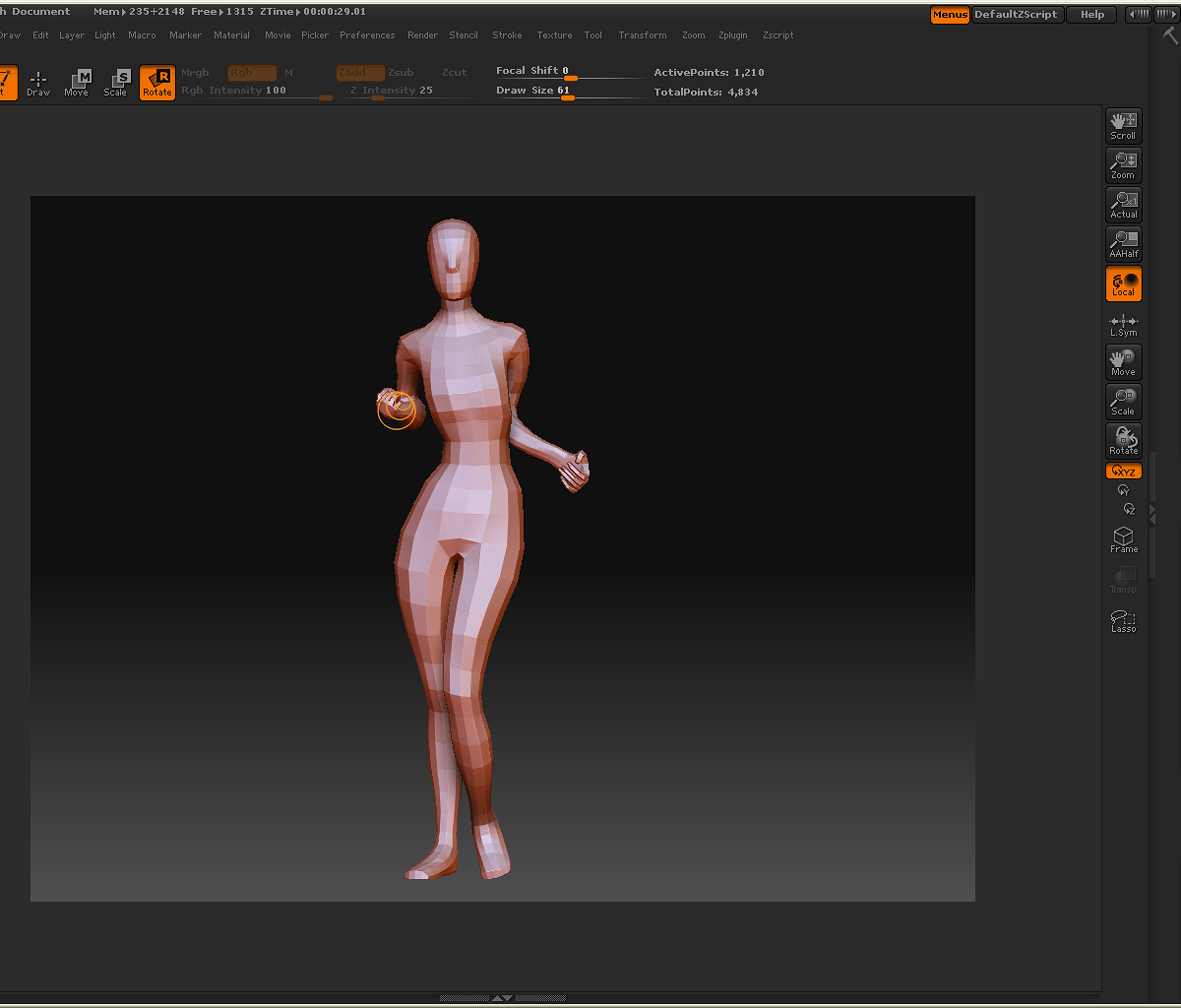Click the bottom tray divider arrows

coord(502,998)
